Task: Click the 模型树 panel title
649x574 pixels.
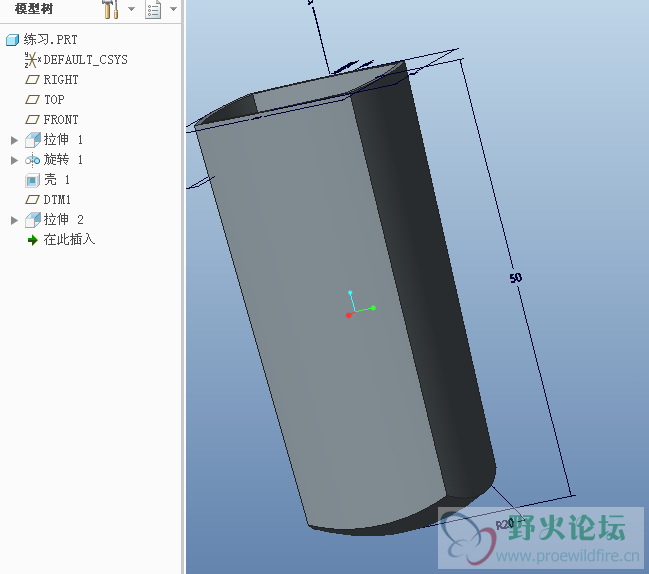Action: click(34, 9)
